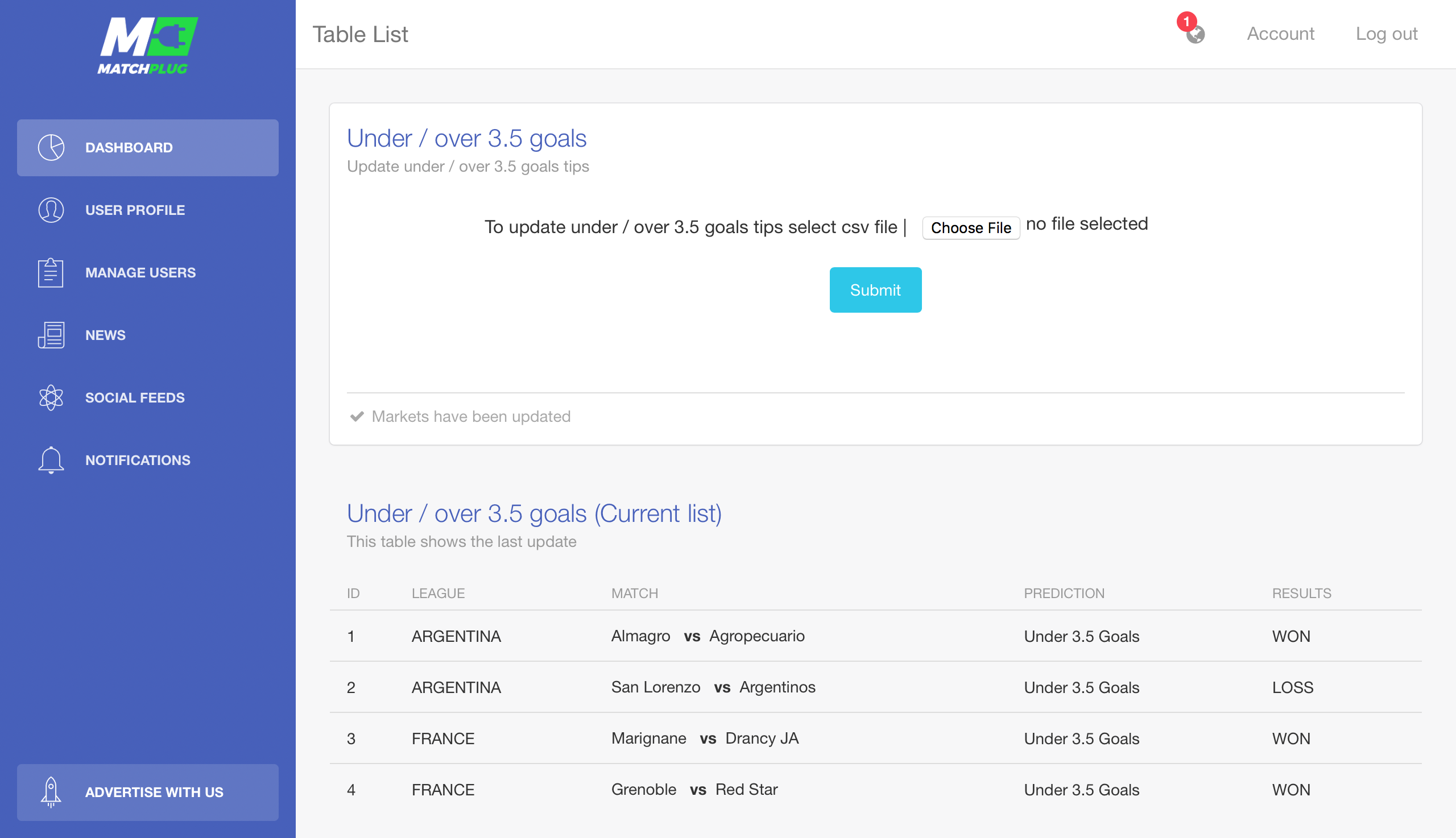This screenshot has height=838, width=1456.
Task: Click the WON result for Grenoble match
Action: [x=1291, y=790]
